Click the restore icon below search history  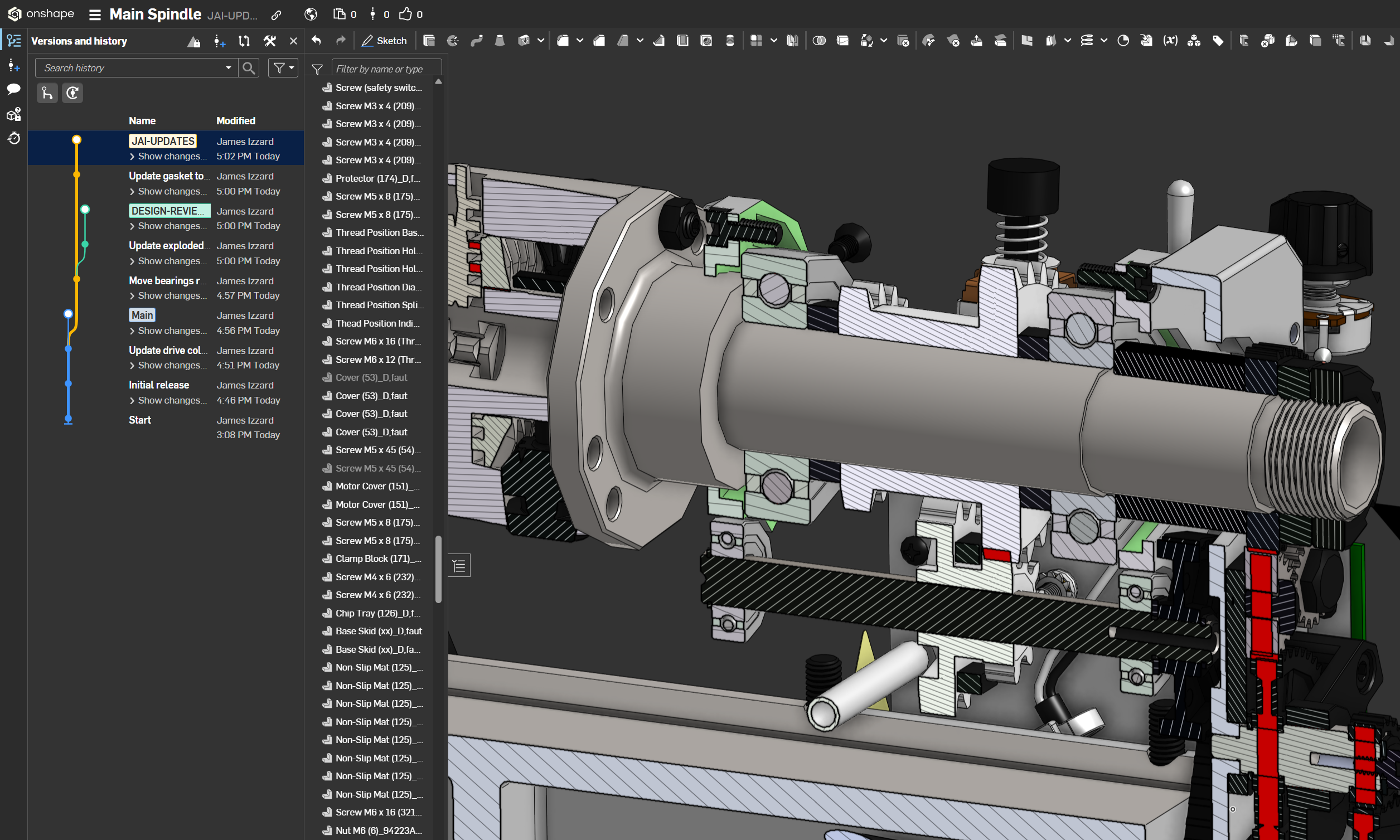(72, 93)
